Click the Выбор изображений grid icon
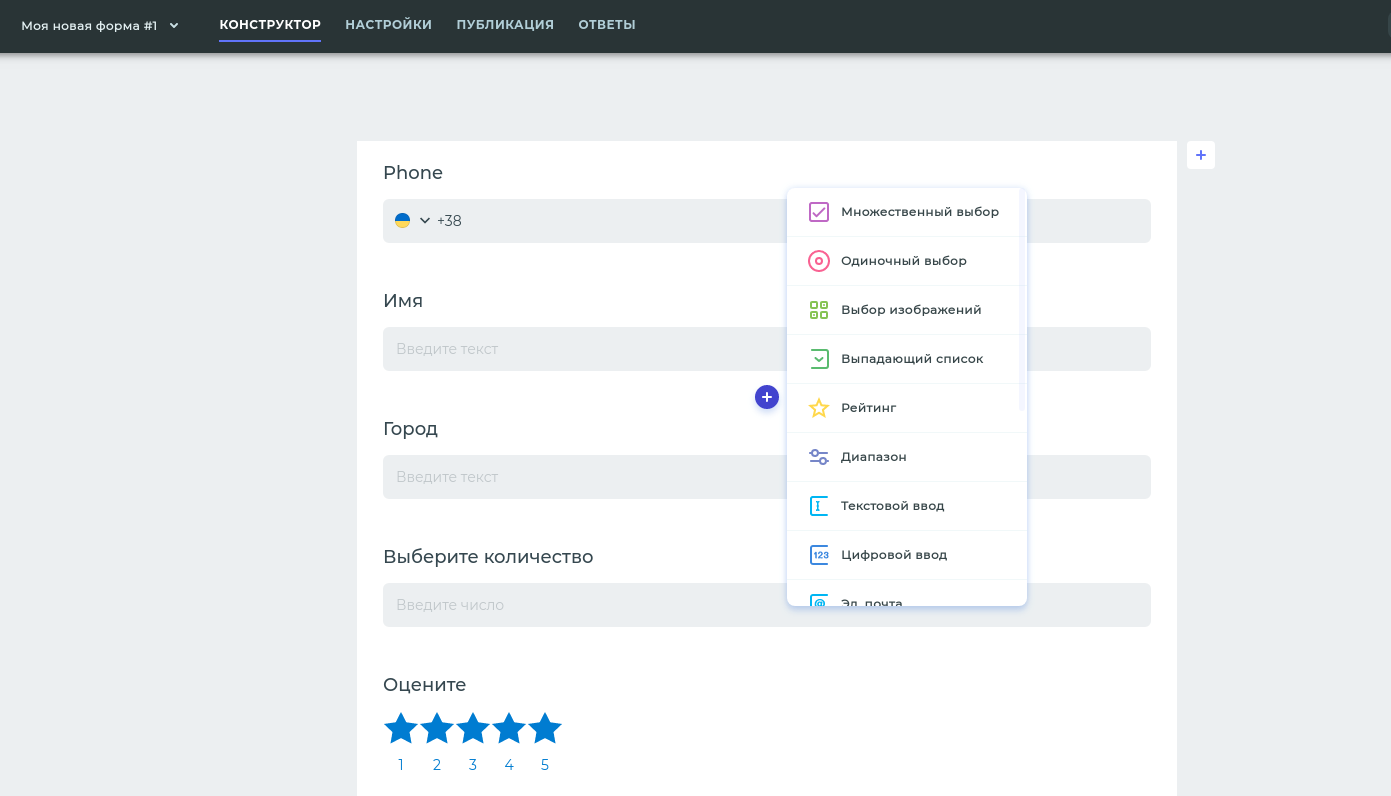 [819, 310]
